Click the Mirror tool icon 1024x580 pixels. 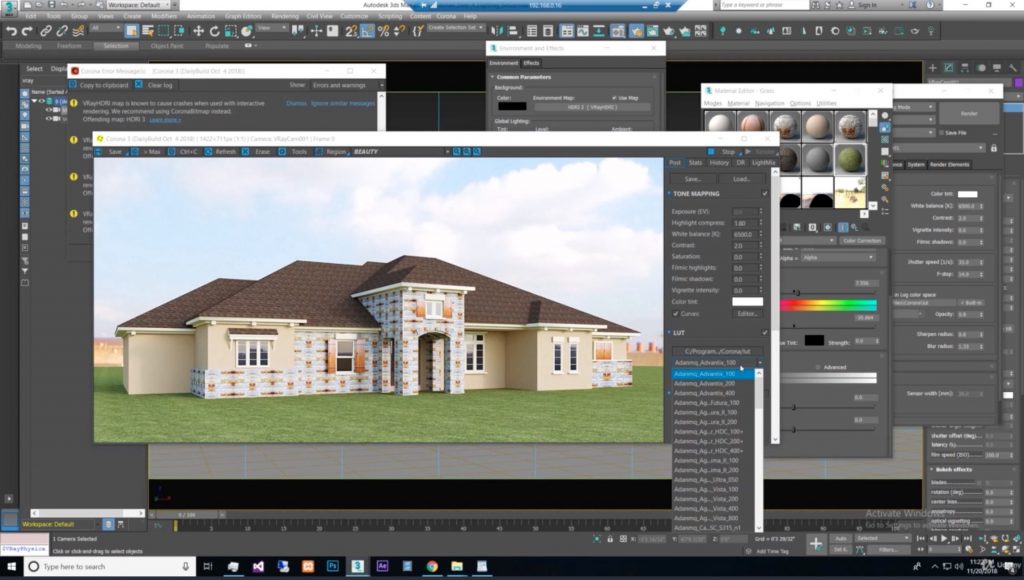pyautogui.click(x=497, y=31)
